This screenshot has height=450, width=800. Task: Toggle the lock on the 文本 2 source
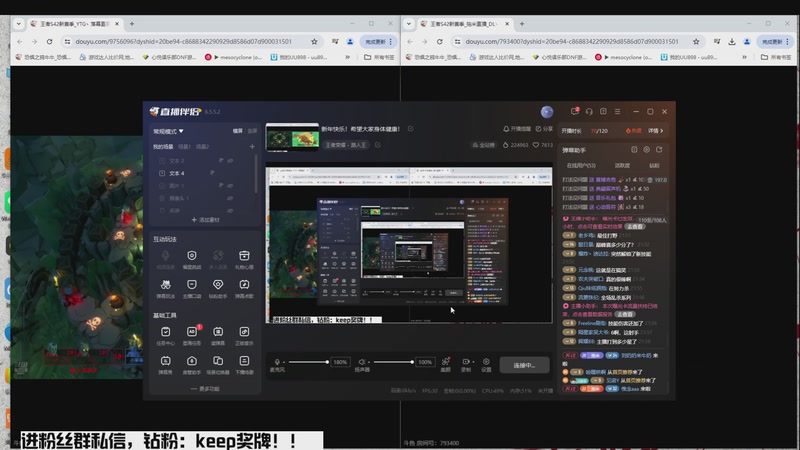[x=221, y=161]
